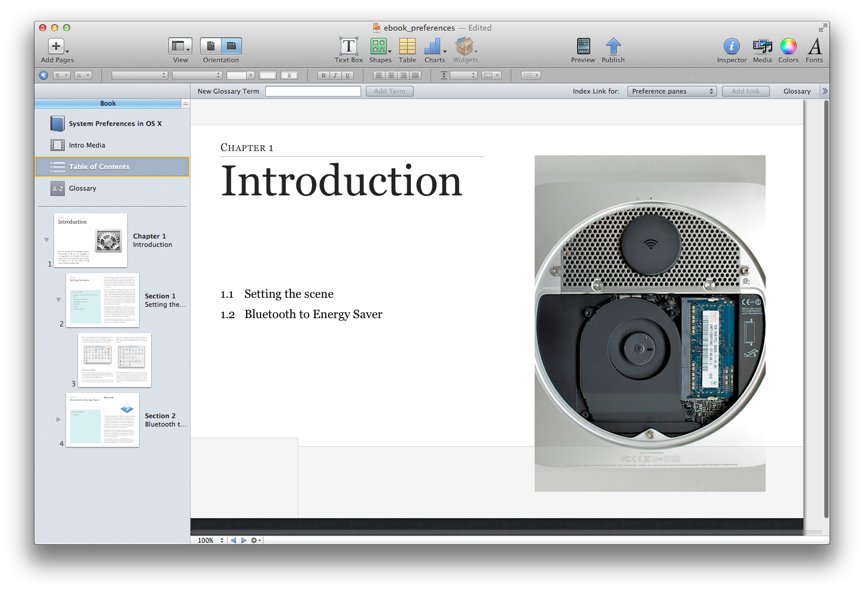Select page 3 thumbnail

click(x=114, y=360)
